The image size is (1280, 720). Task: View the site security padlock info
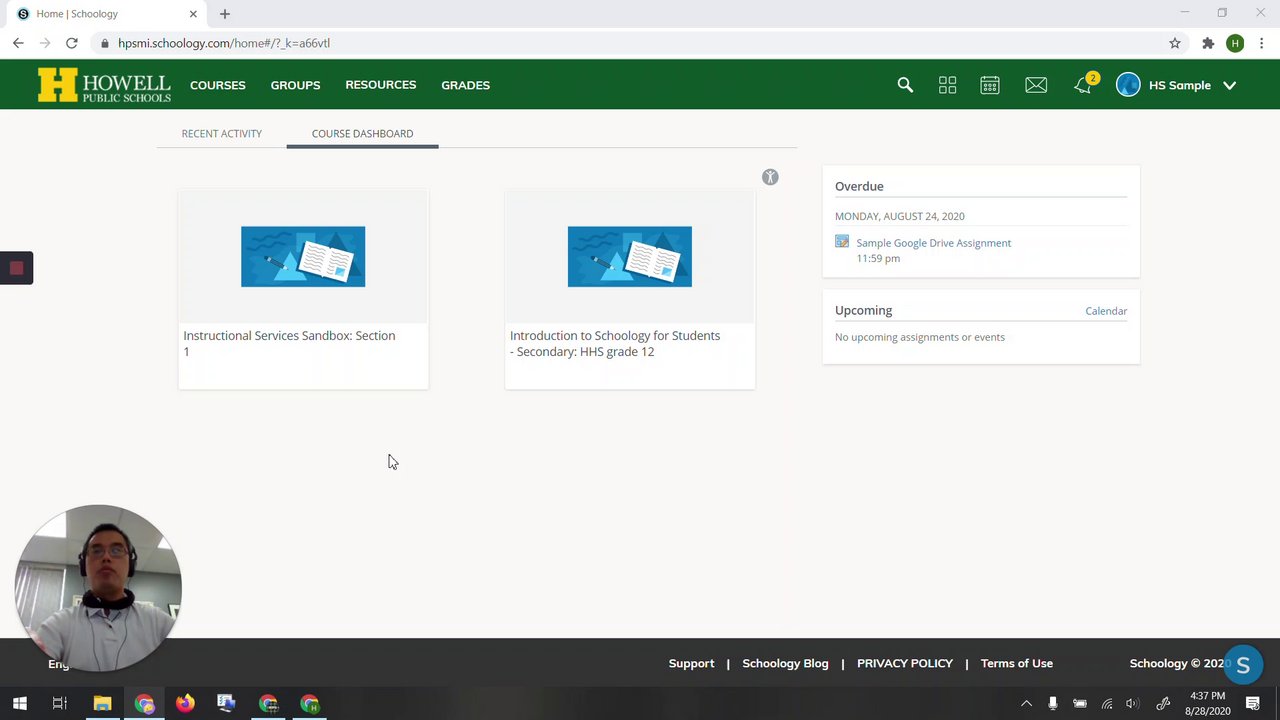coord(104,43)
